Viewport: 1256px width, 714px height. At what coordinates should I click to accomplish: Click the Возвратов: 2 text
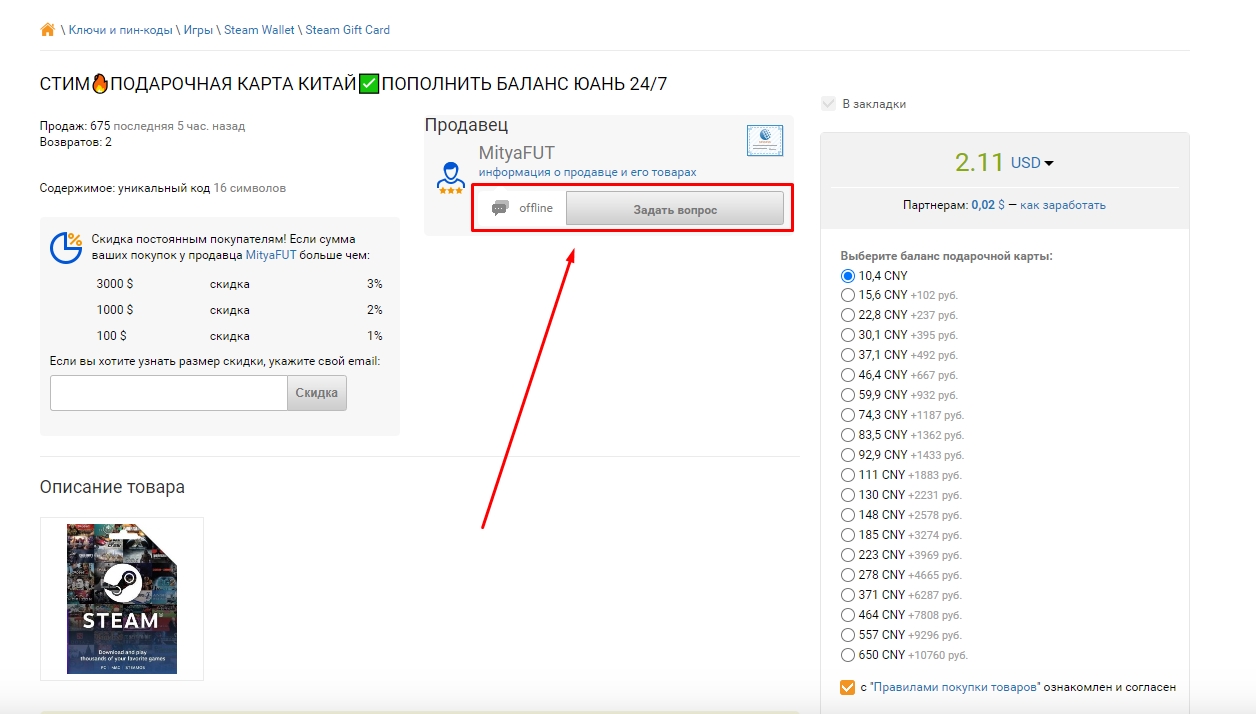pyautogui.click(x=76, y=142)
